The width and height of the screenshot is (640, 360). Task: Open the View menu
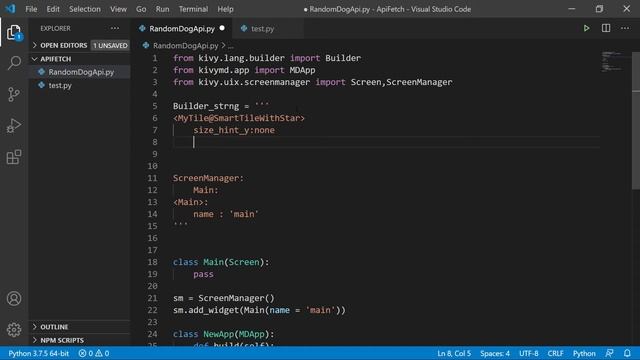(118, 9)
